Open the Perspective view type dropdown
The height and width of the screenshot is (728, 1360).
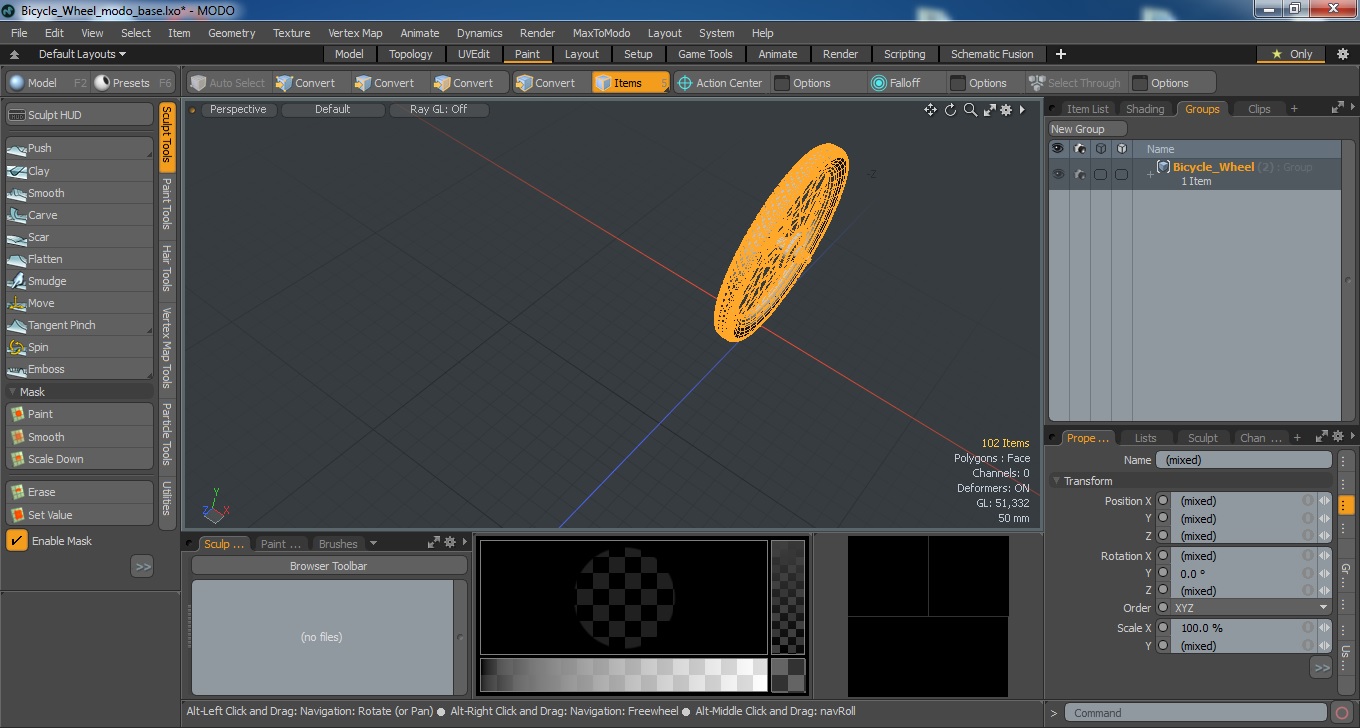click(x=238, y=110)
